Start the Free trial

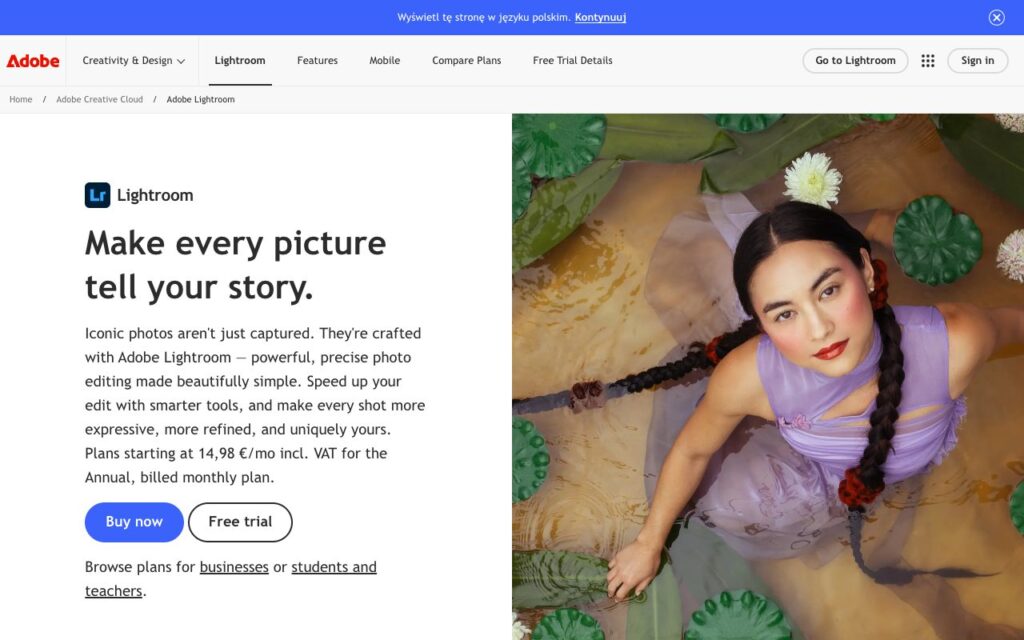tap(240, 522)
